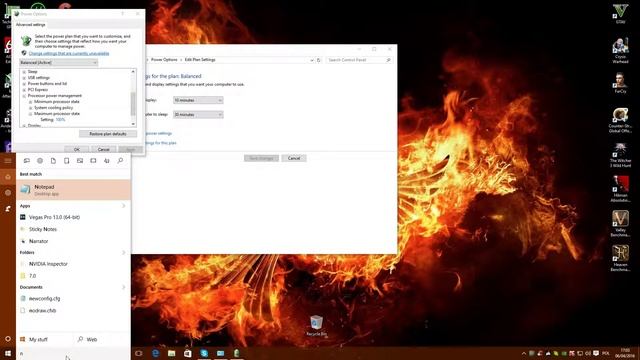This screenshot has height=360, width=640.
Task: Select the Advanced settings tab
Action: tap(31, 25)
